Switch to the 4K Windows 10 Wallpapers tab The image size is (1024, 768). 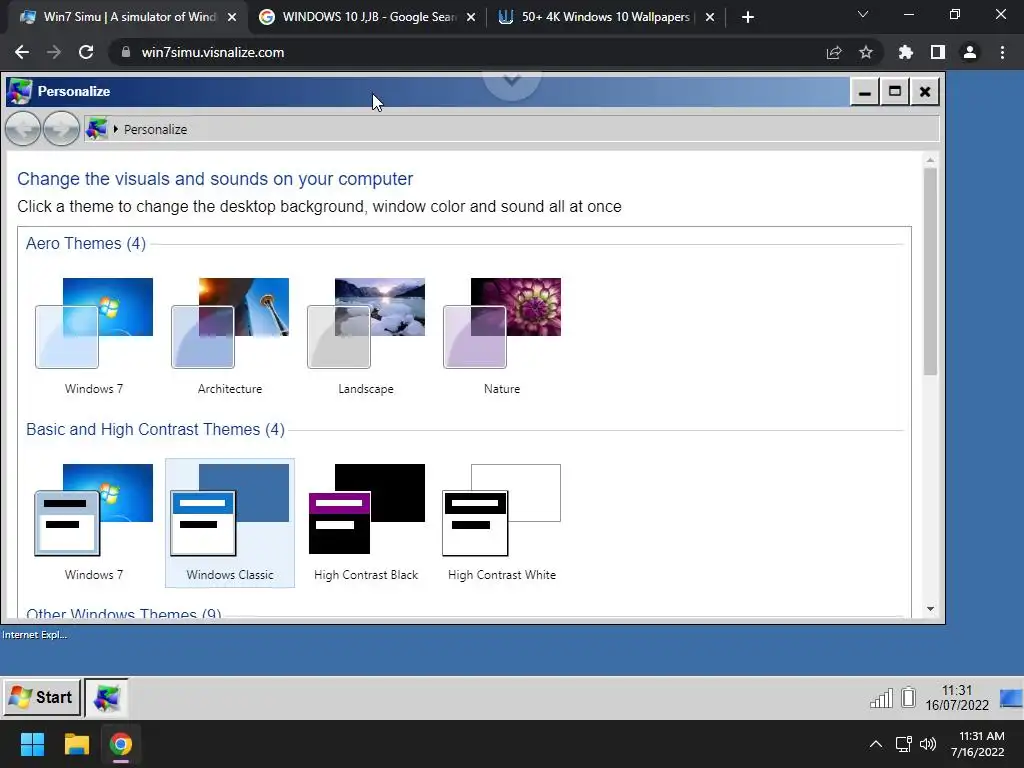point(606,17)
